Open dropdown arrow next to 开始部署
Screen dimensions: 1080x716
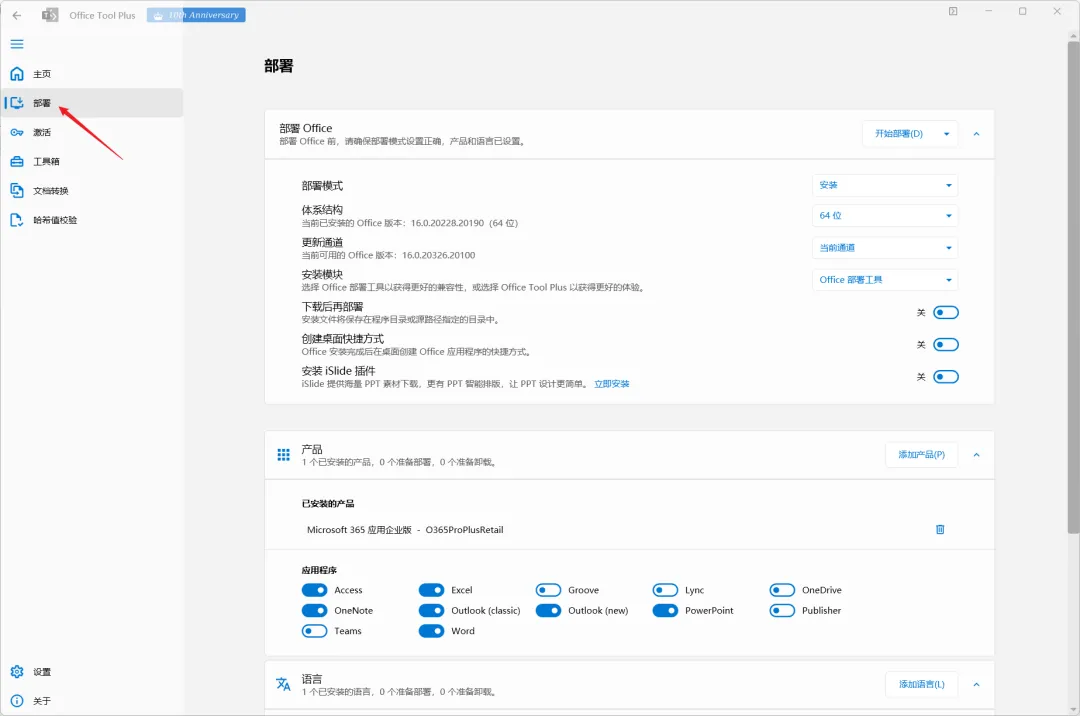point(946,134)
